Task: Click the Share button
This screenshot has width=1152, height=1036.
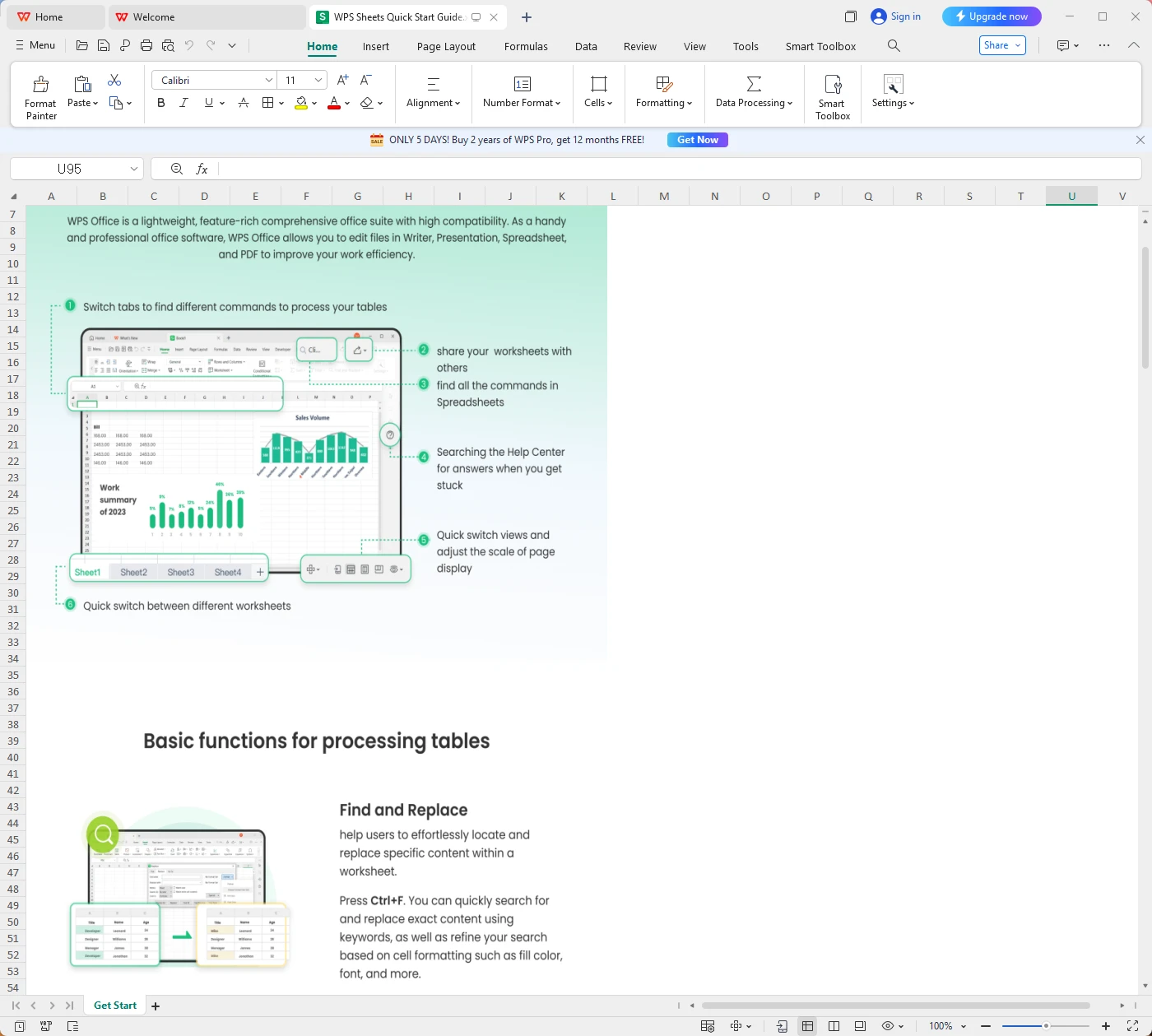Action: (x=1002, y=45)
